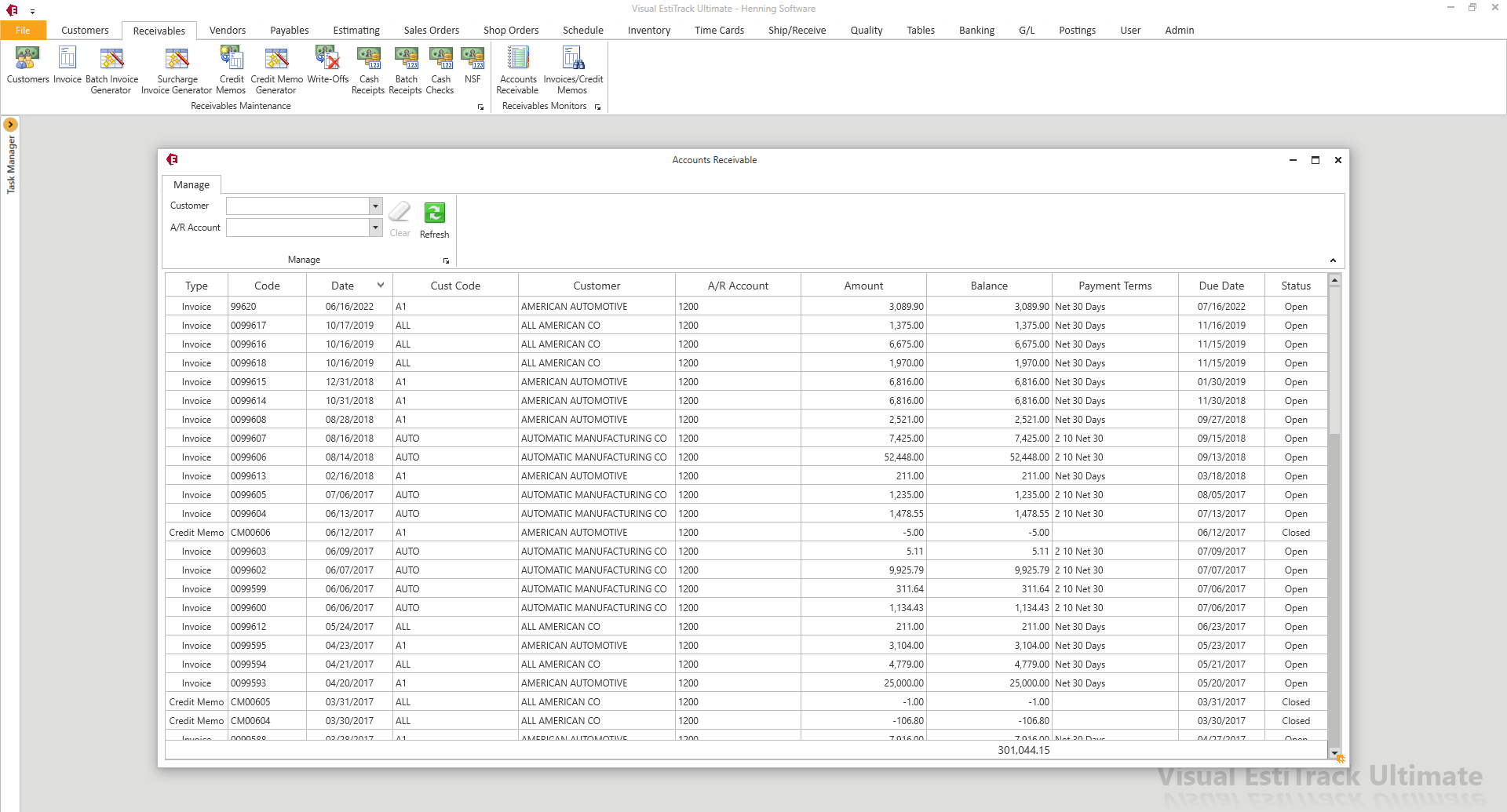Screen dimensions: 1507x812
Task: Select the Surcharge Invoice Generator icon
Action: click(x=177, y=69)
